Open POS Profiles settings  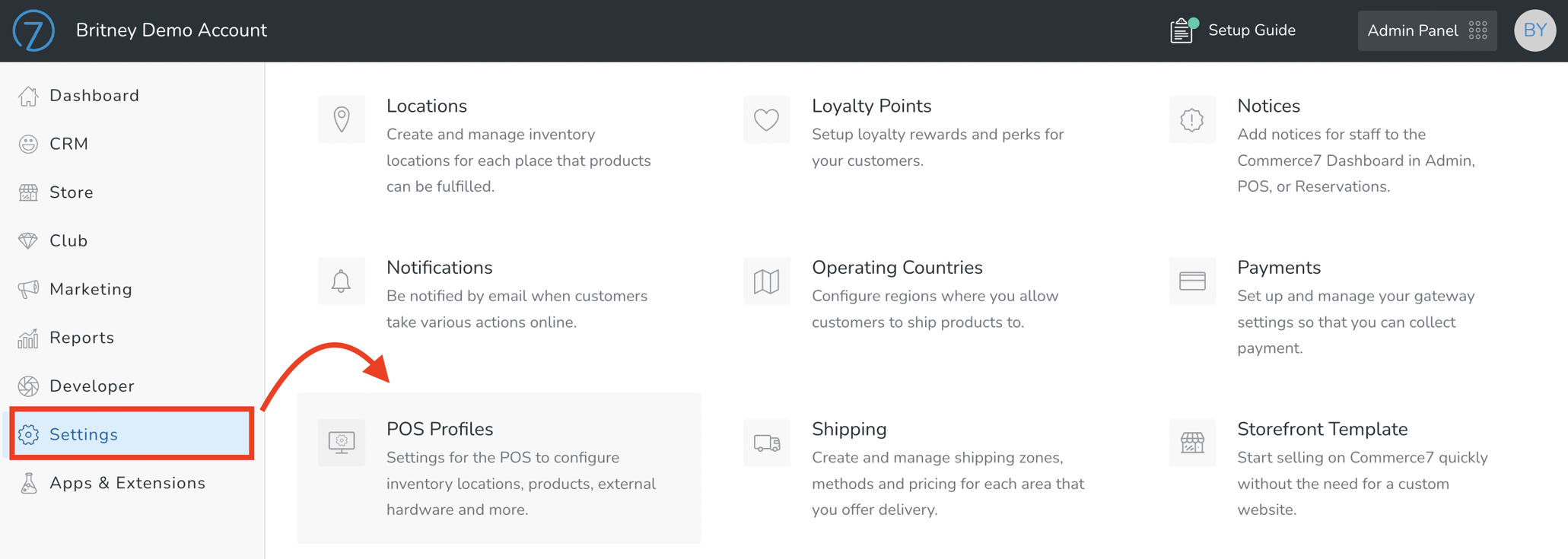440,428
